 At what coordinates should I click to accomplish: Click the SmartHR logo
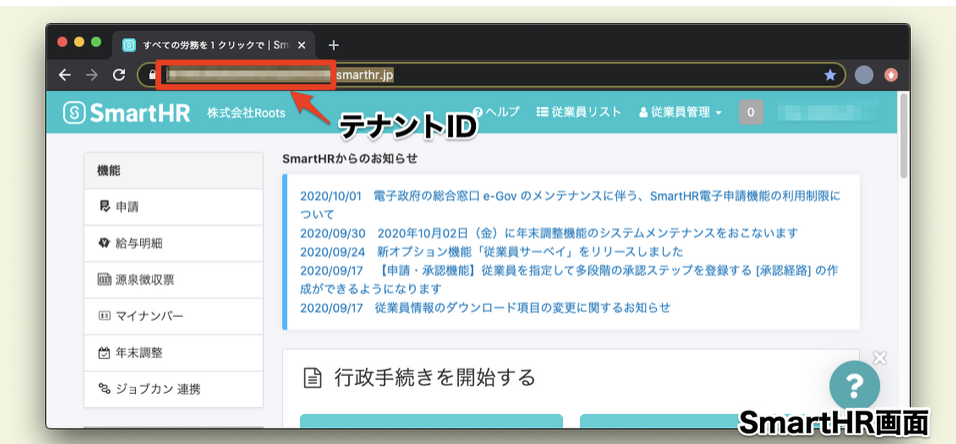pyautogui.click(x=124, y=113)
